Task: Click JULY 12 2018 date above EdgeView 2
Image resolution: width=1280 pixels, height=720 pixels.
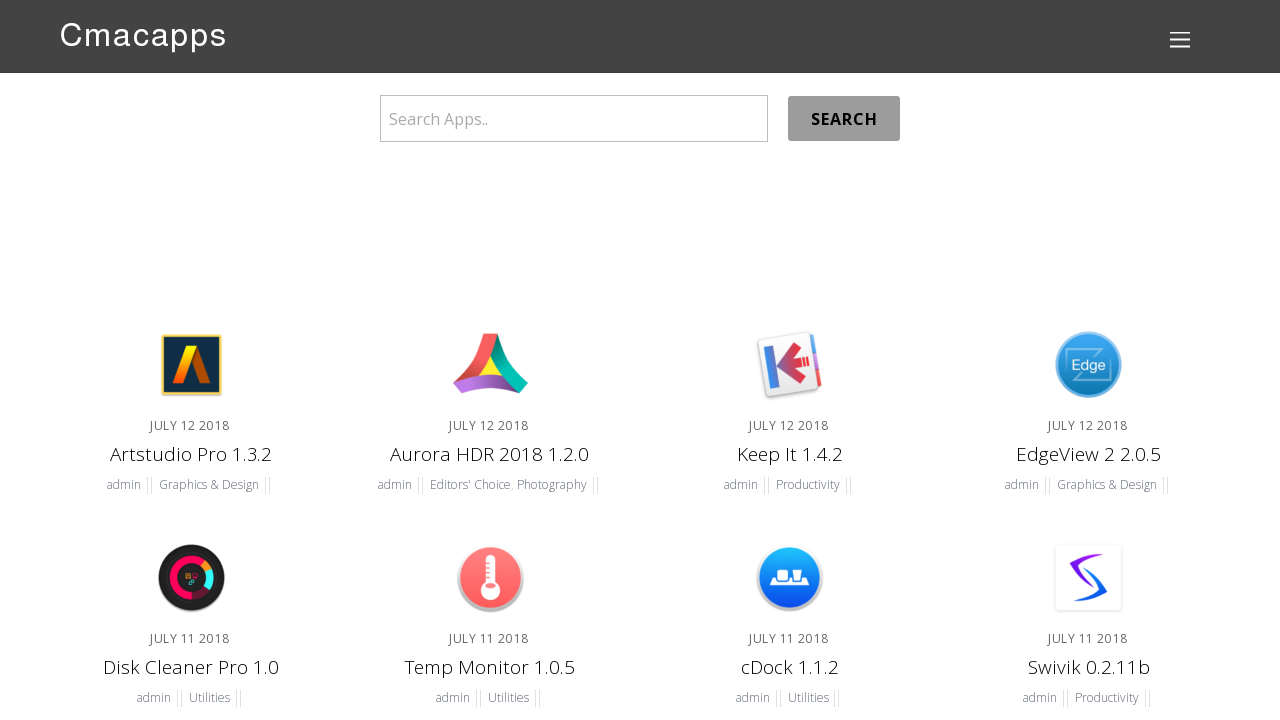Action: click(1088, 425)
